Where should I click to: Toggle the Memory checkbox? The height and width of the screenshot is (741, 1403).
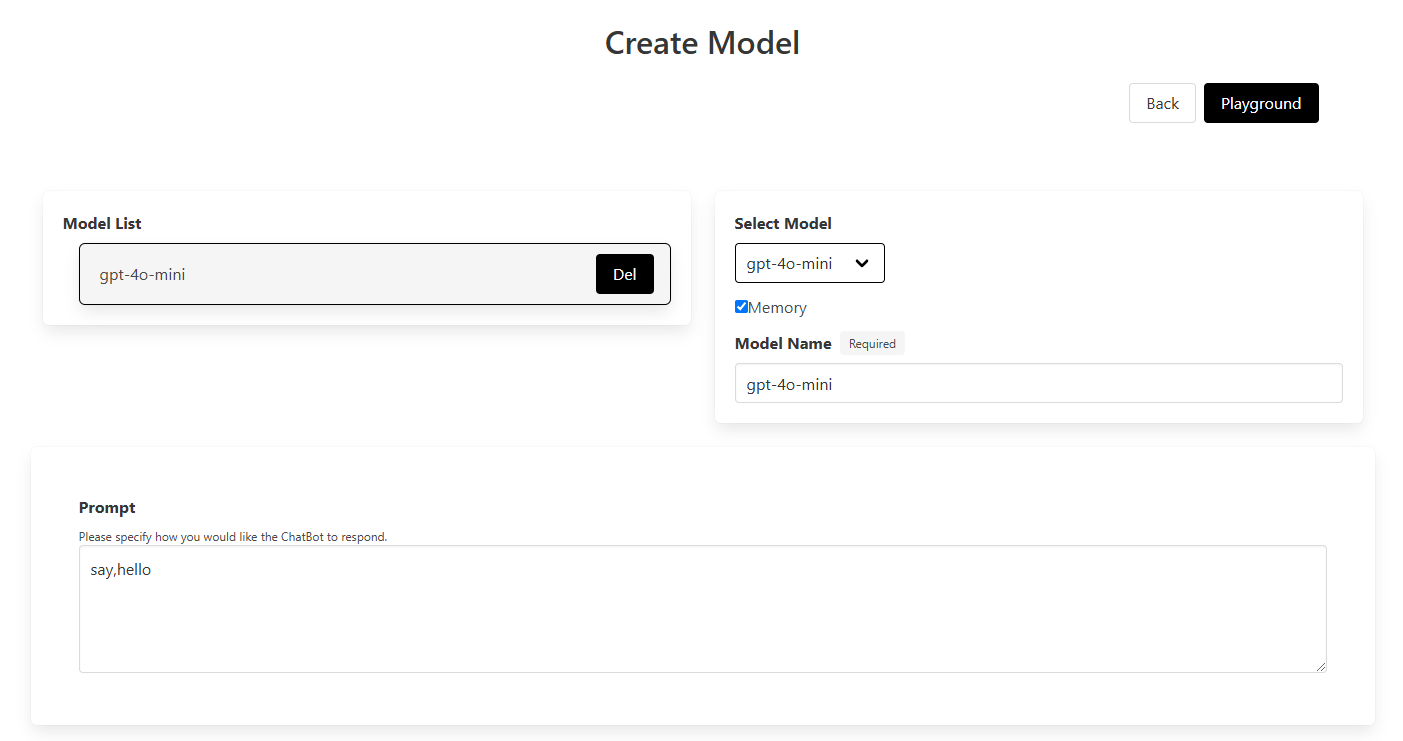tap(741, 307)
